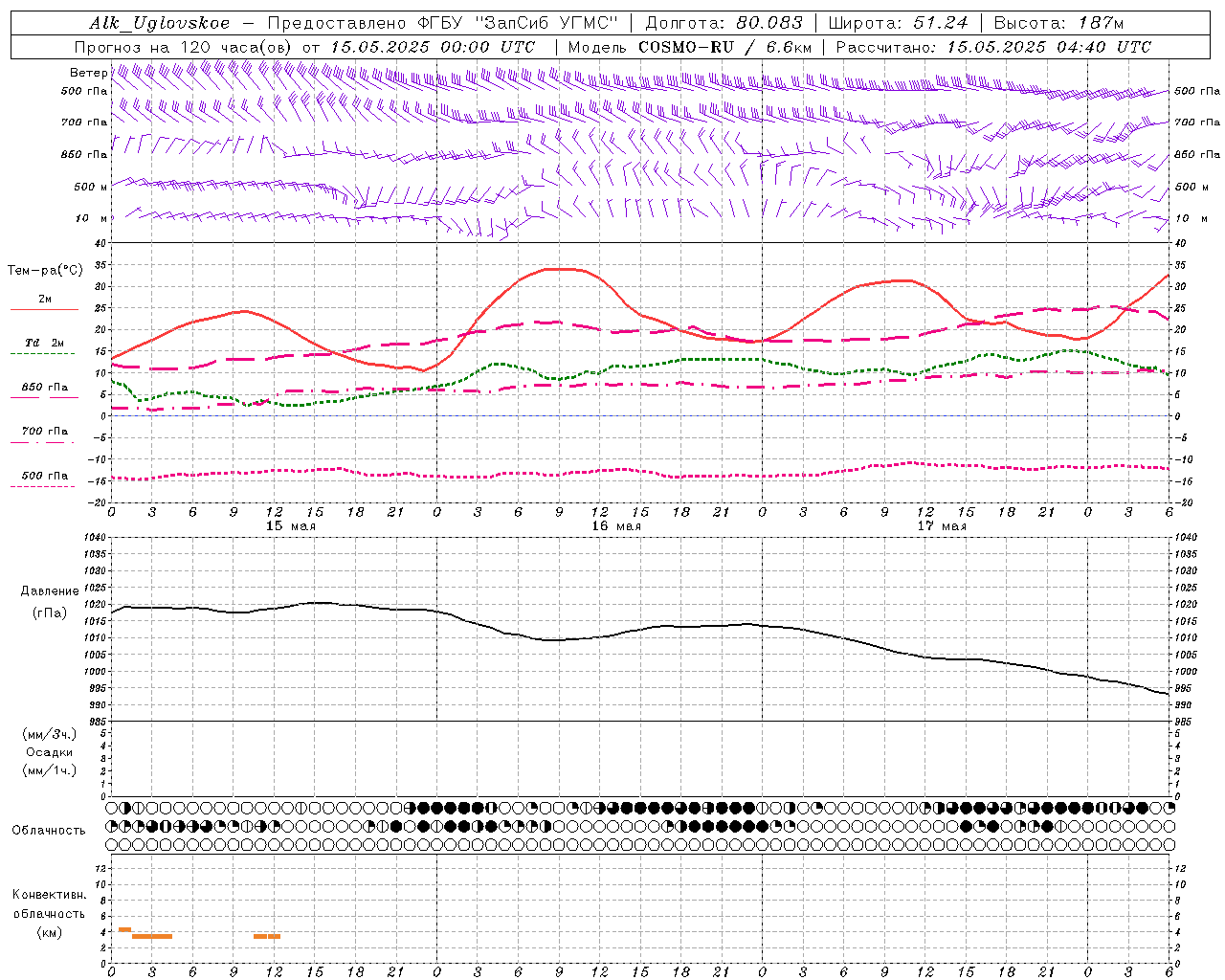The height and width of the screenshot is (980, 1225).
Task: Click left 850 гПа wind level label
Action: [x=84, y=154]
